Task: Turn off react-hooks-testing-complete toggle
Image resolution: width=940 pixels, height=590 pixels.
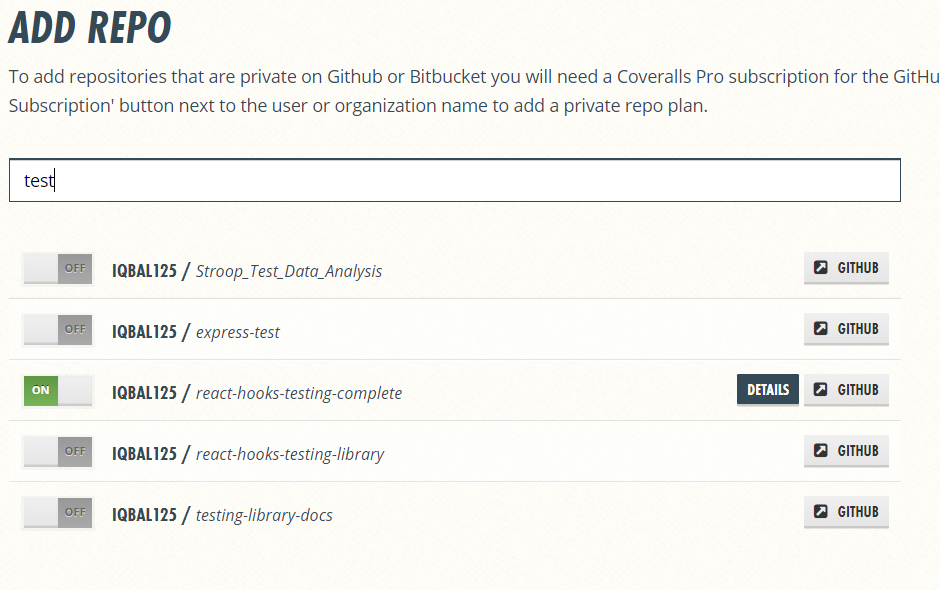Action: pyautogui.click(x=58, y=390)
